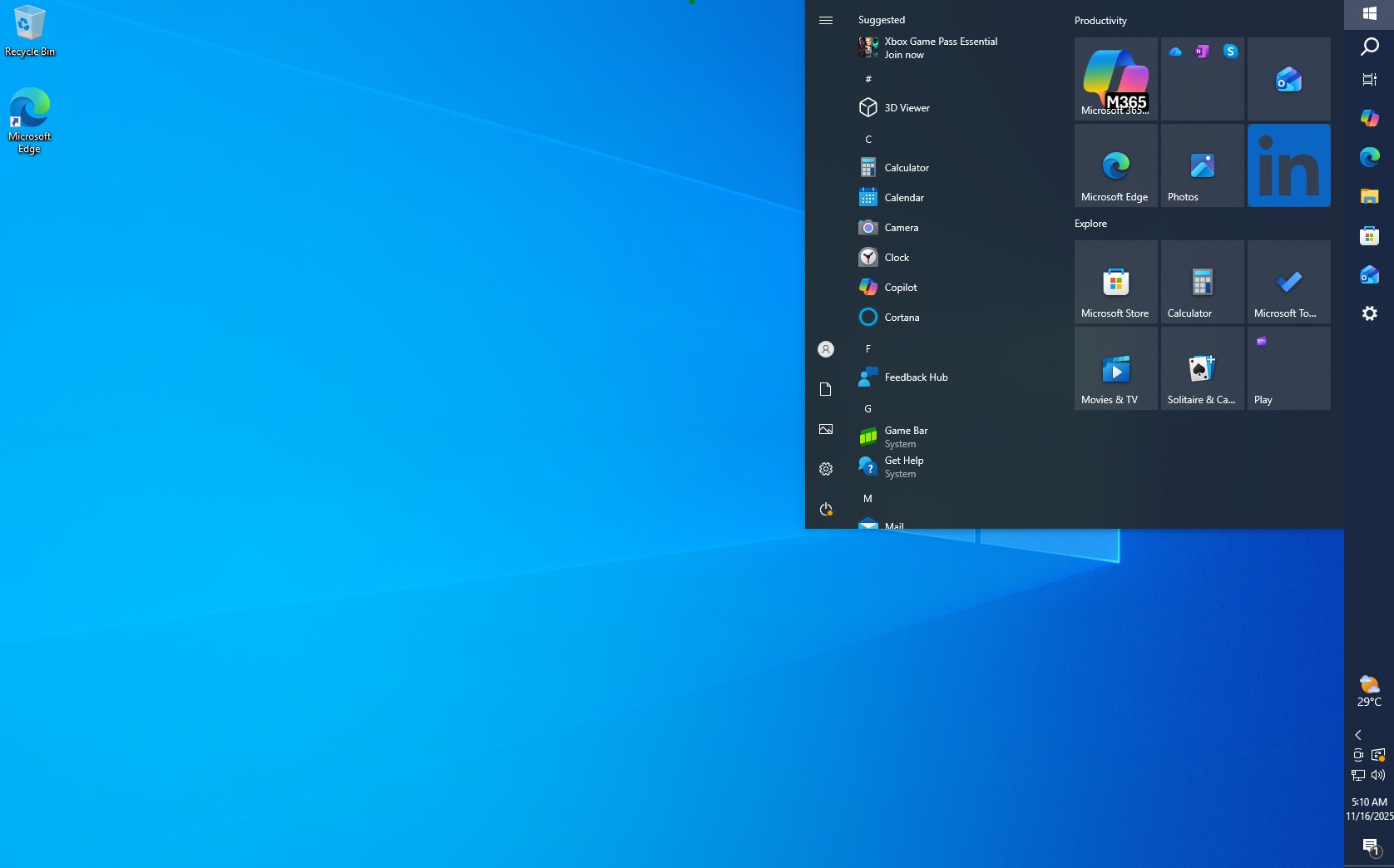
Task: Launch Cortana from the apps list
Action: click(x=900, y=317)
